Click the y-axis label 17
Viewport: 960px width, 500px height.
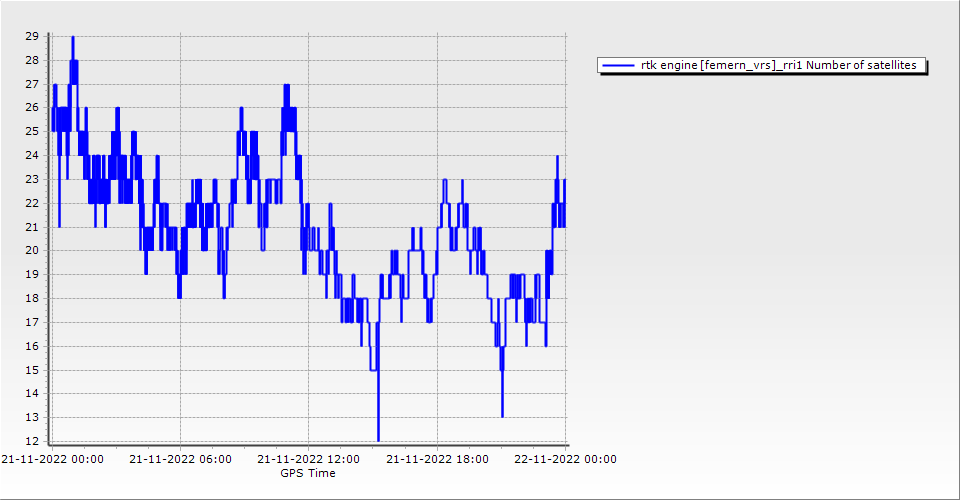32,322
